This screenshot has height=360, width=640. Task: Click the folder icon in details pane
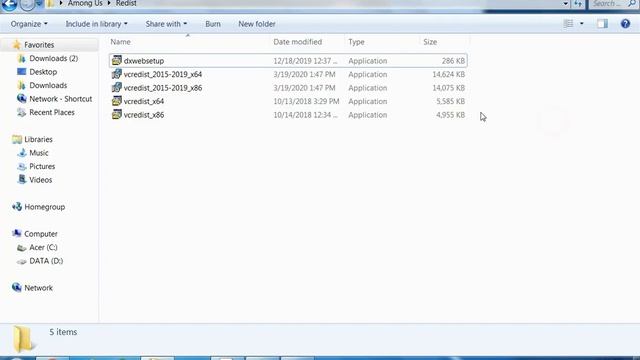point(23,338)
